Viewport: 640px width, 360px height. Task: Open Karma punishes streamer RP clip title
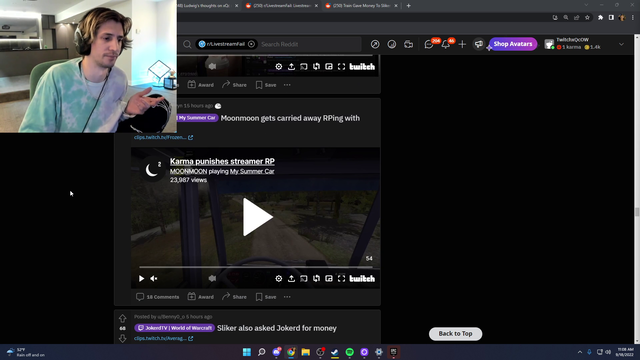(x=222, y=161)
